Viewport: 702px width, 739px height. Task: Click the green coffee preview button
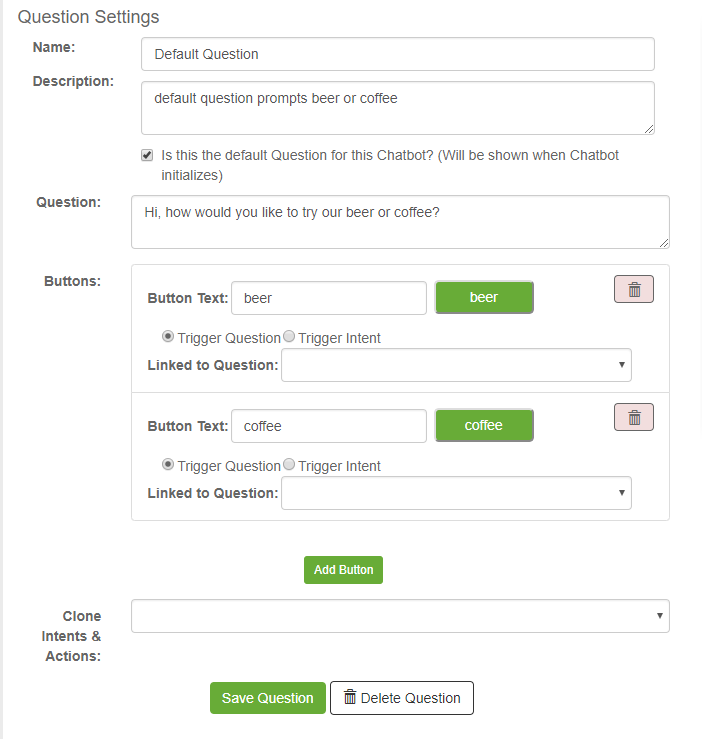[x=484, y=426]
